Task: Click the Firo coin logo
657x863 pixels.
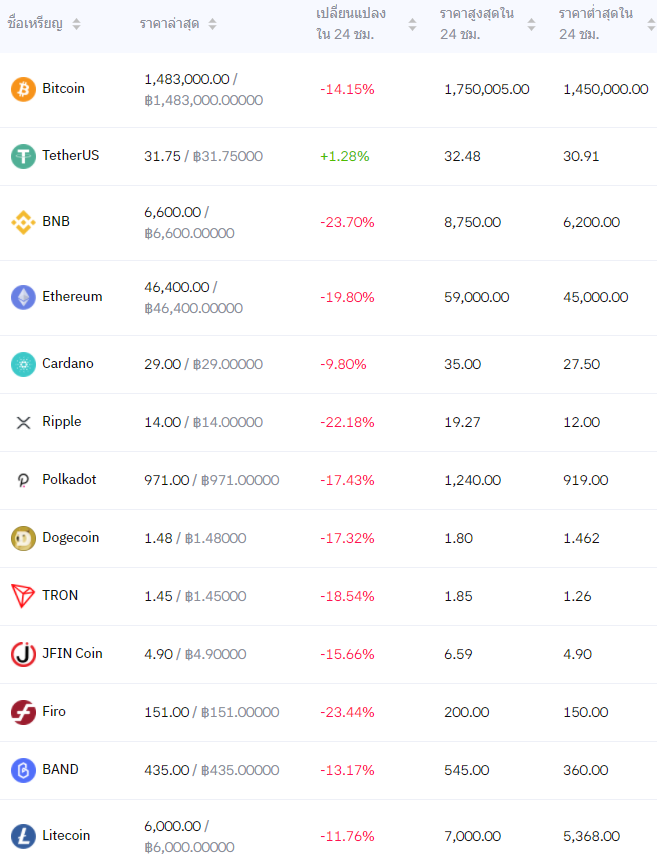Action: click(23, 712)
